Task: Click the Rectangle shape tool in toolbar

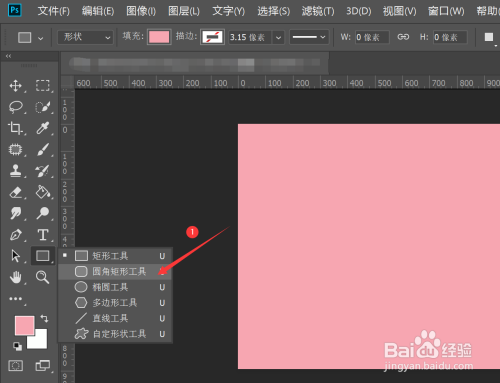Action: tap(43, 256)
